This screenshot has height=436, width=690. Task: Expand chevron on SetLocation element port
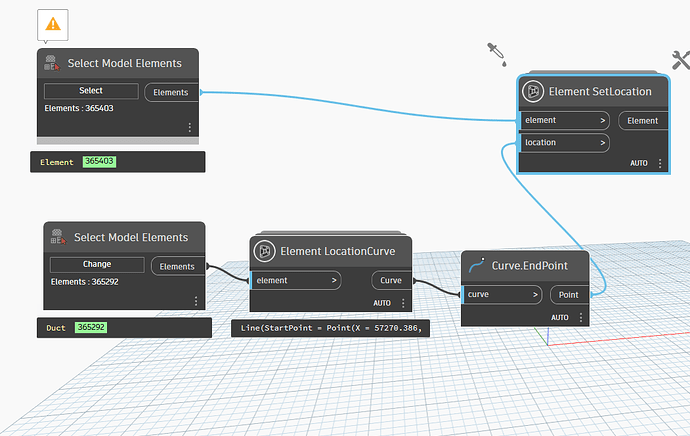pyautogui.click(x=602, y=121)
